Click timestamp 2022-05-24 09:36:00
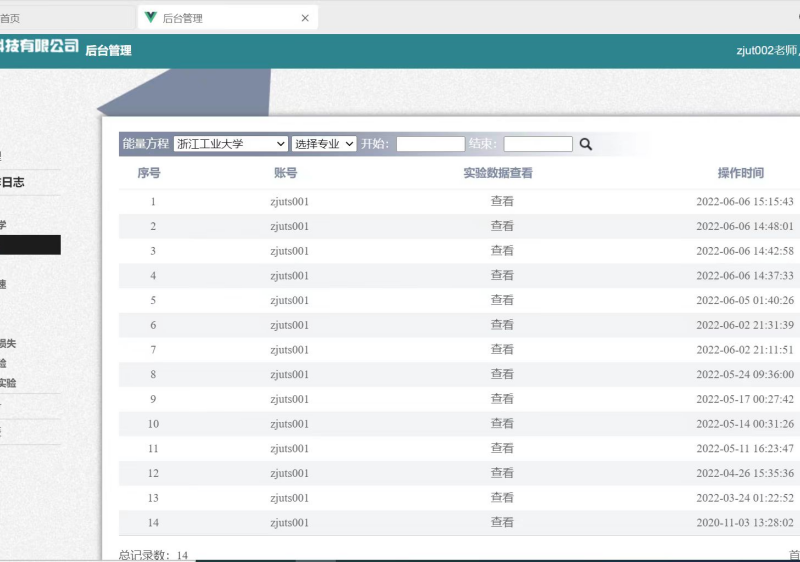This screenshot has width=800, height=562. tap(745, 374)
